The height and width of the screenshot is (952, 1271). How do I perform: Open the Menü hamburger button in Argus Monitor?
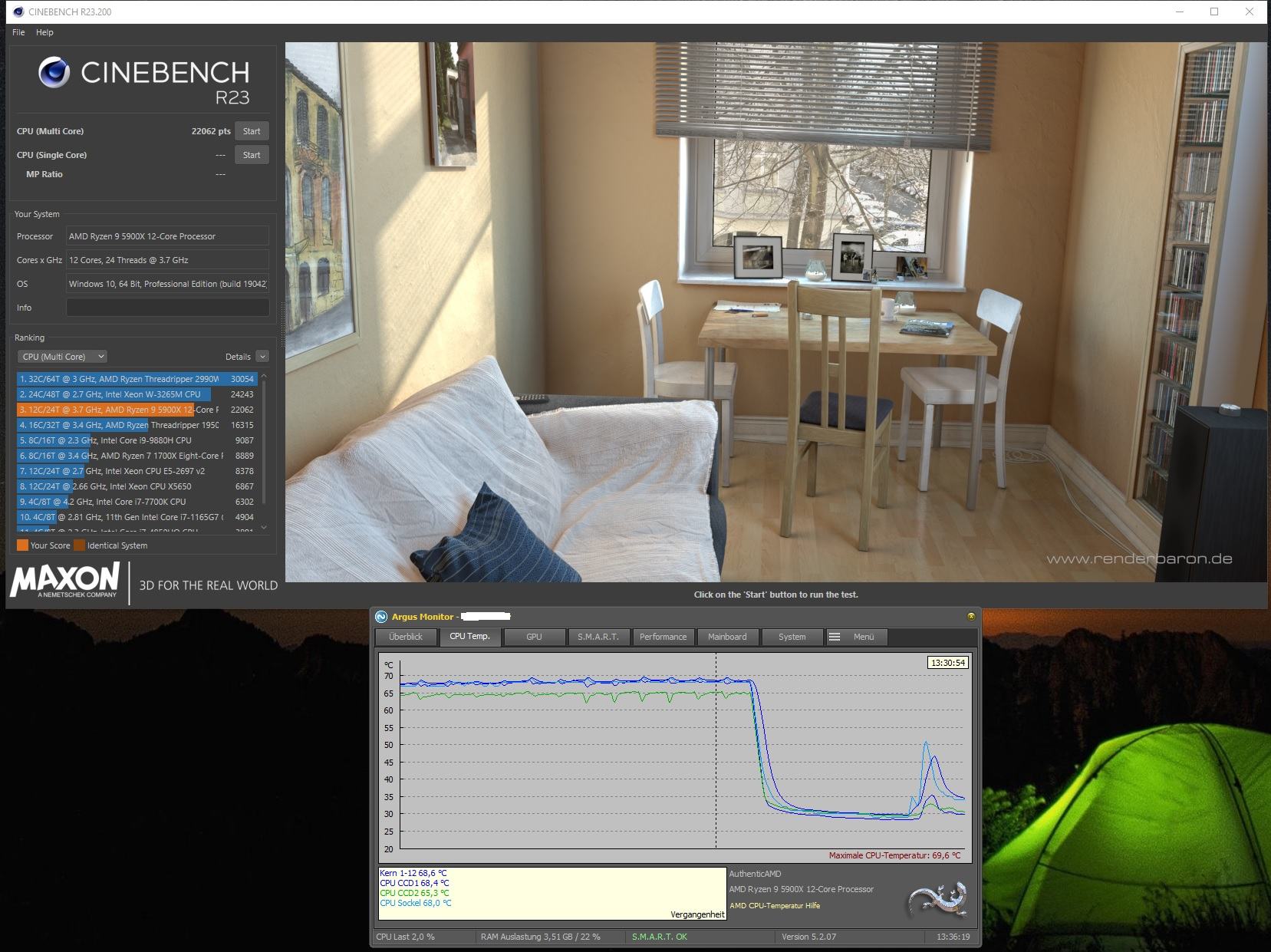pos(856,637)
